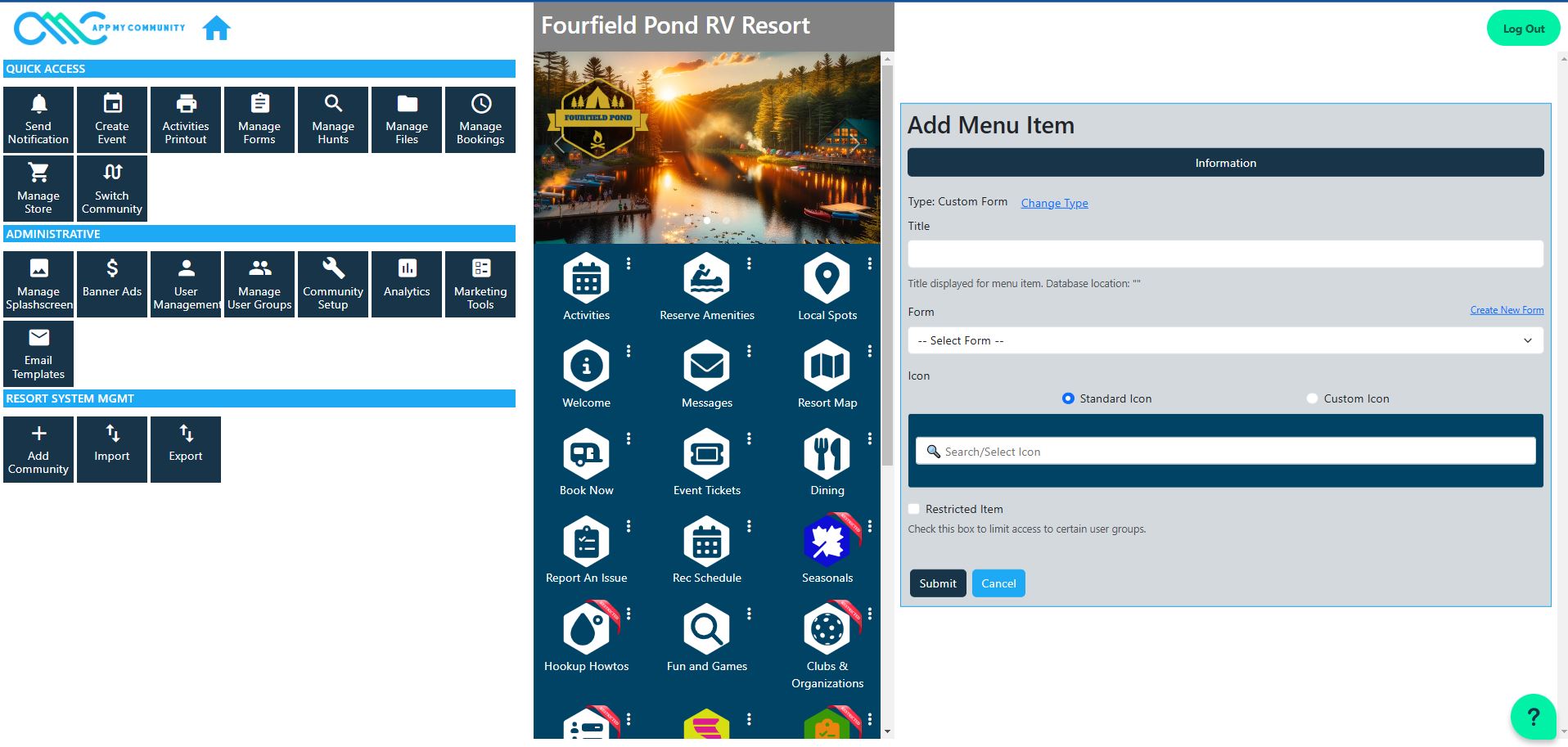Tap the Book Now camper icon

[586, 453]
